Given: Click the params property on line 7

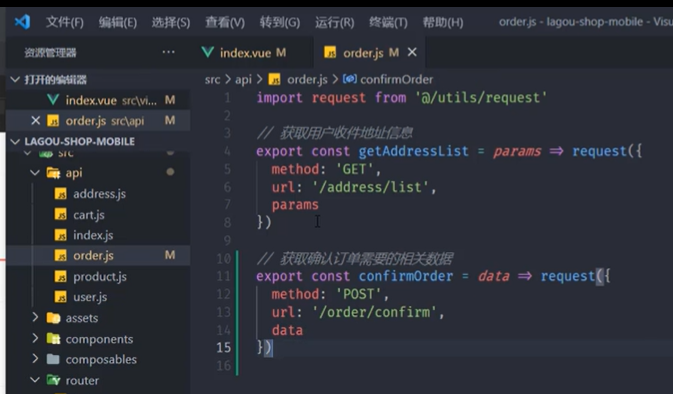Looking at the screenshot, I should pos(295,205).
